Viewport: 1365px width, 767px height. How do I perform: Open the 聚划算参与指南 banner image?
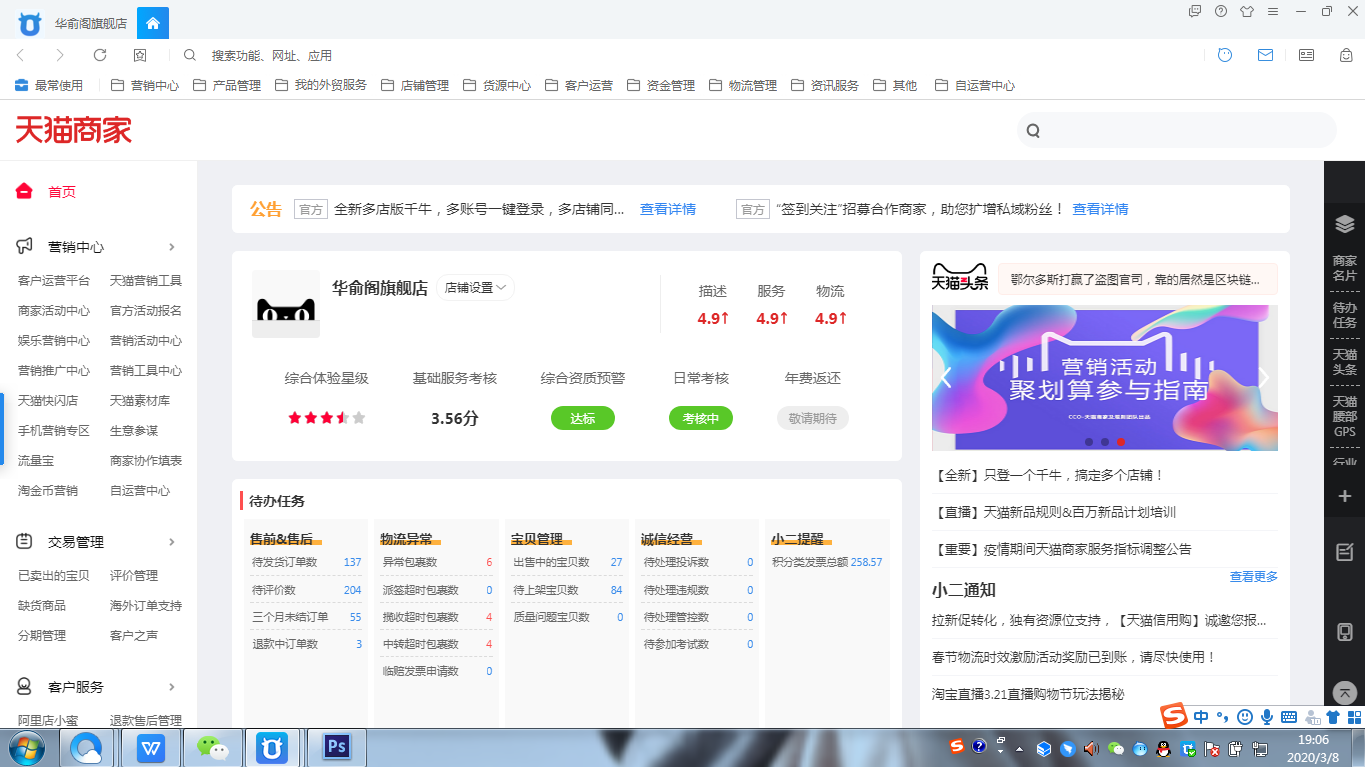point(1104,377)
